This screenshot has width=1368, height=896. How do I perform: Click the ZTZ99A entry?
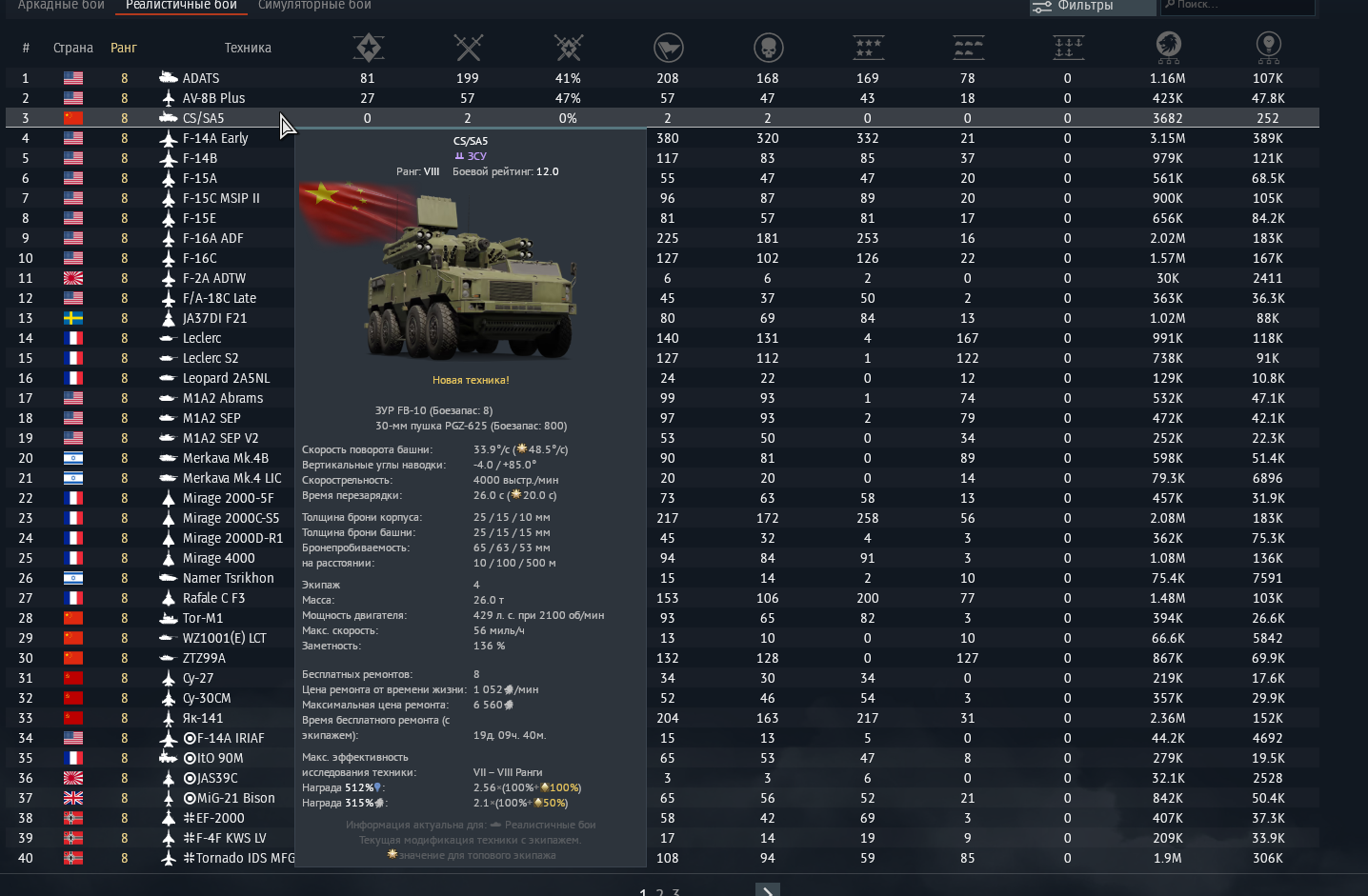click(x=204, y=658)
